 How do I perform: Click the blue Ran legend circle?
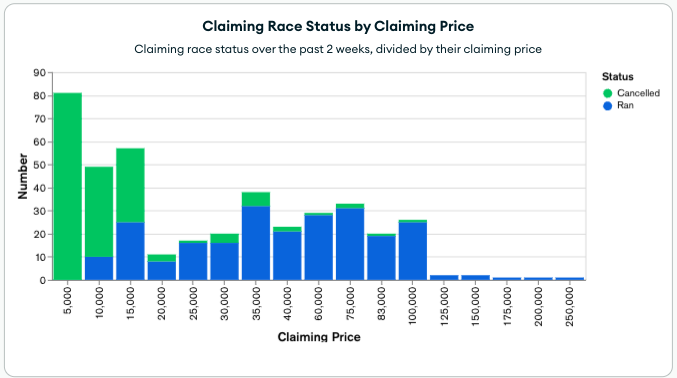point(607,106)
